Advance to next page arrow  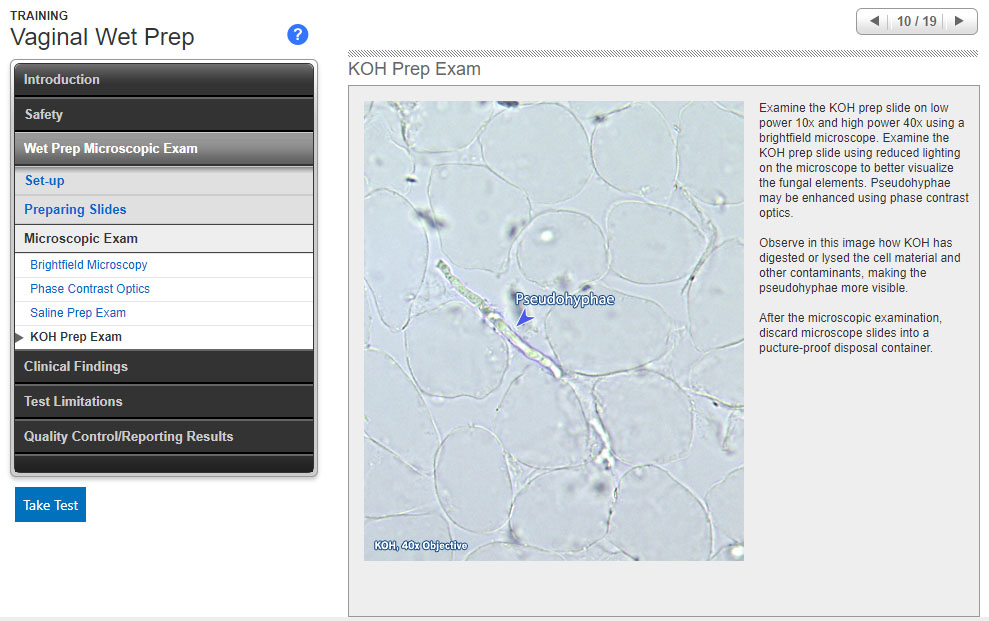[x=959, y=21]
